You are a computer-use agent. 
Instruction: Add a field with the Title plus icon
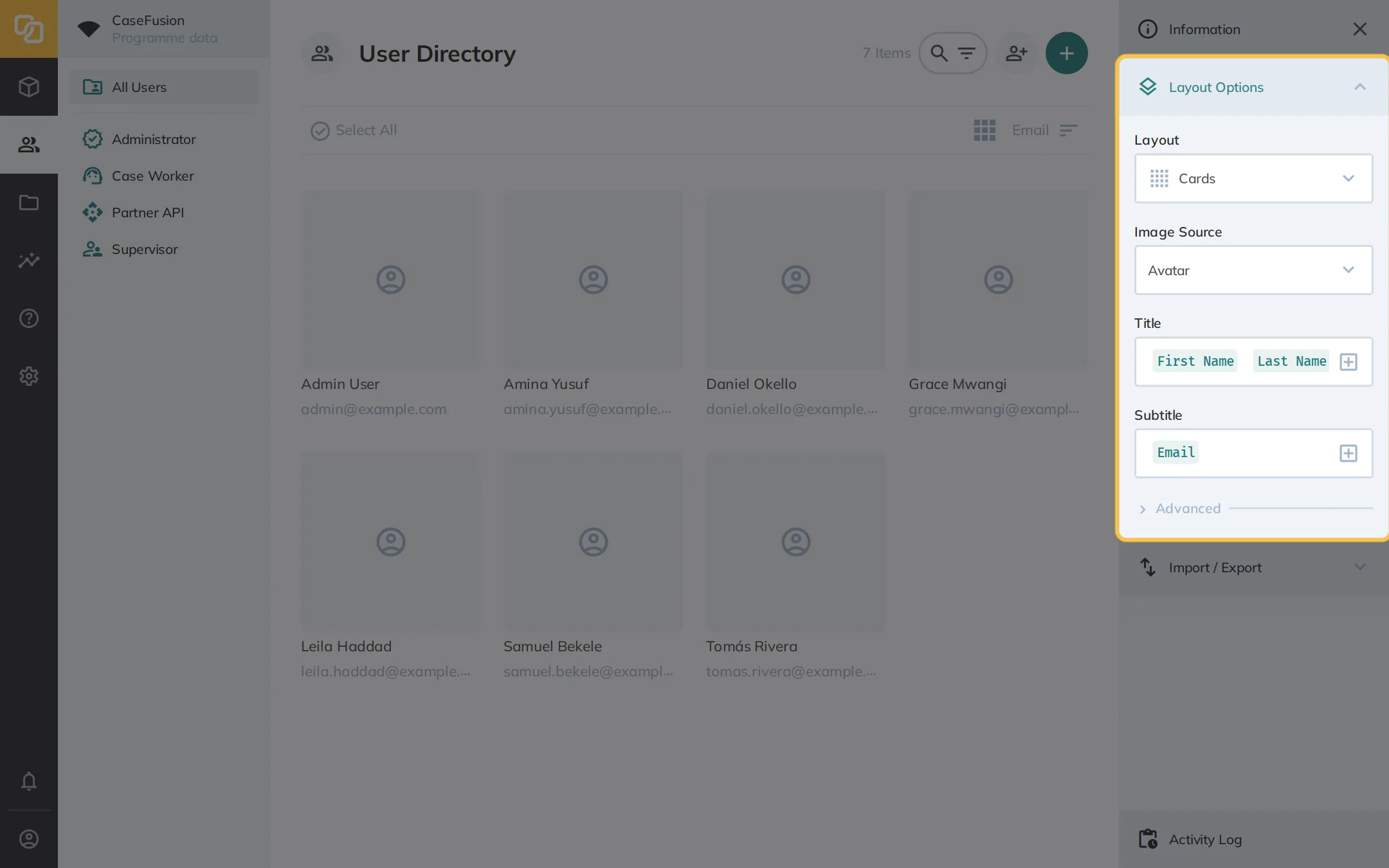pyautogui.click(x=1348, y=361)
